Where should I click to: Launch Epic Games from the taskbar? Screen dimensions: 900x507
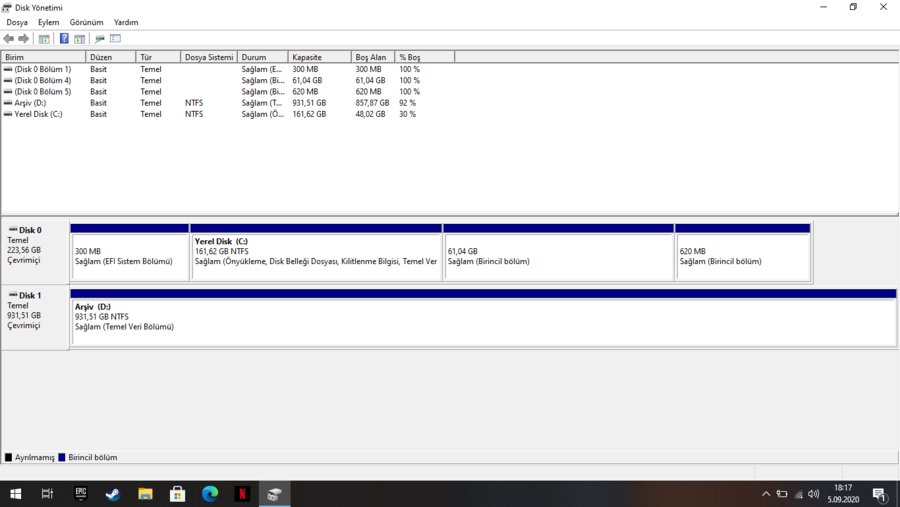80,494
